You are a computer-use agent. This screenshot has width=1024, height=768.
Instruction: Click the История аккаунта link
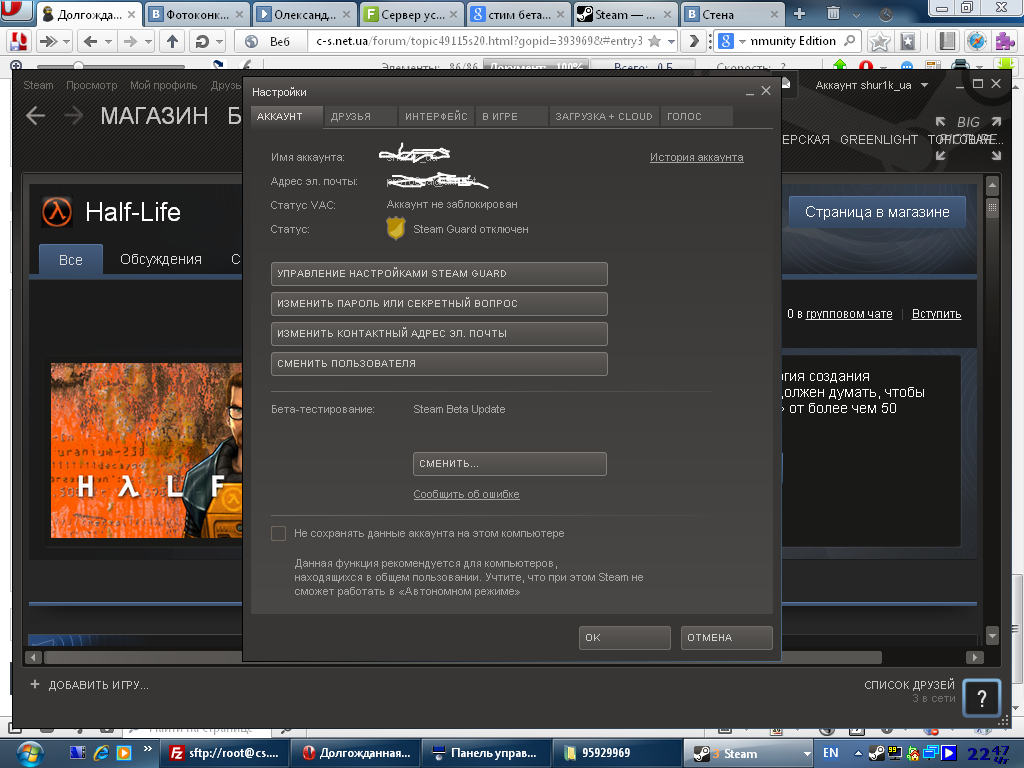click(x=696, y=157)
